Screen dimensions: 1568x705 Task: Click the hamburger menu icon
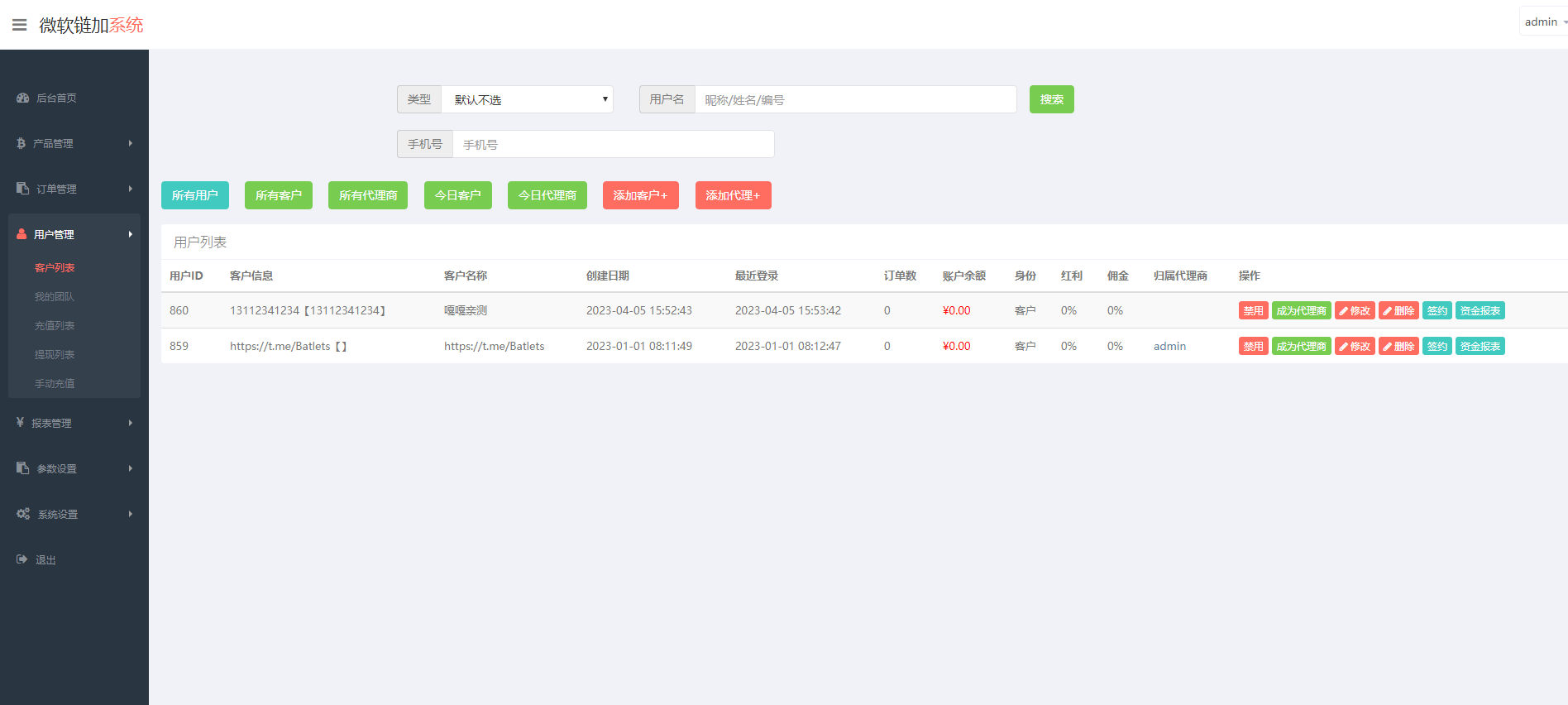click(20, 25)
